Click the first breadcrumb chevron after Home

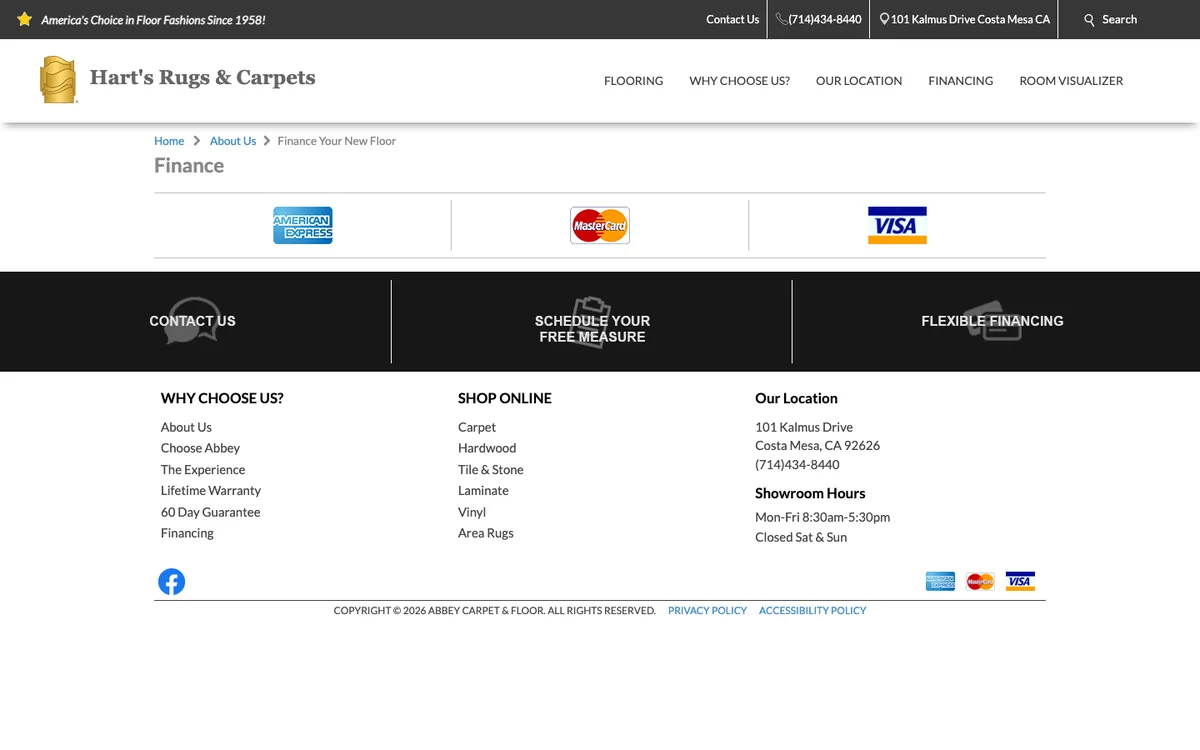pos(197,141)
